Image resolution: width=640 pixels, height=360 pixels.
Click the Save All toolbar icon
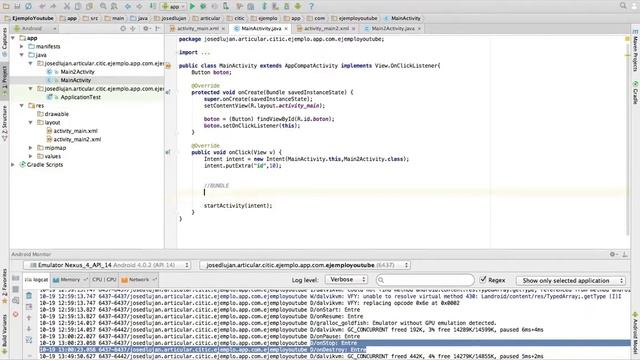[x=18, y=6]
